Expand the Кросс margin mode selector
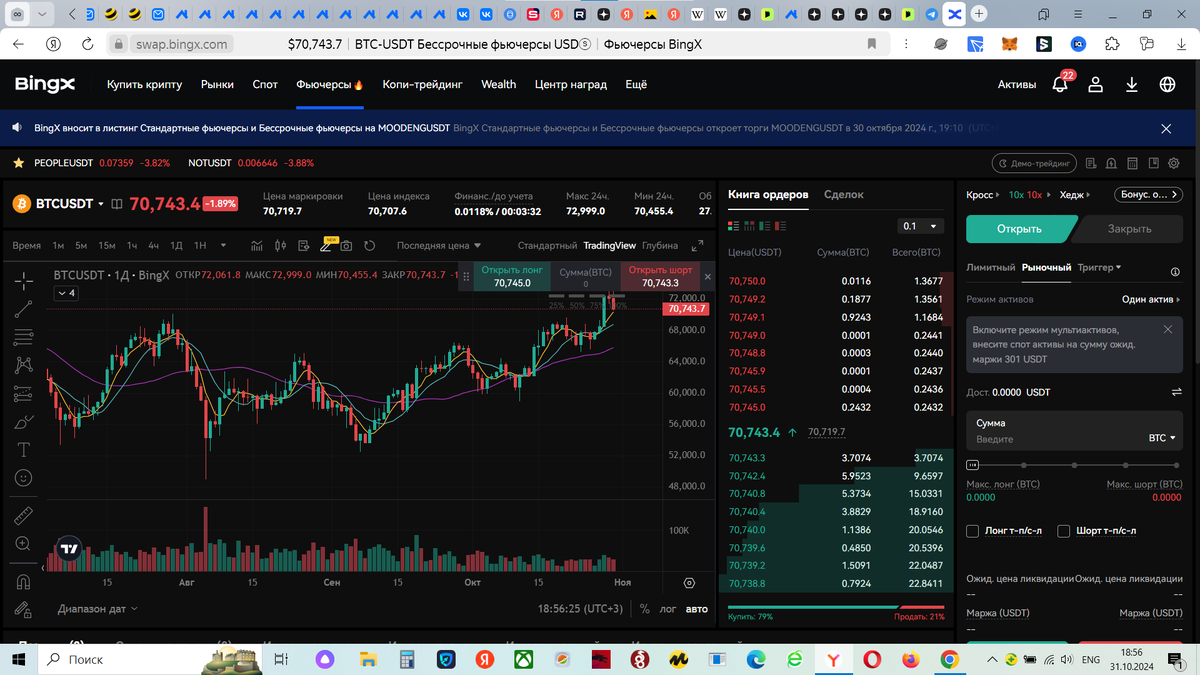1200x675 pixels. tap(983, 195)
